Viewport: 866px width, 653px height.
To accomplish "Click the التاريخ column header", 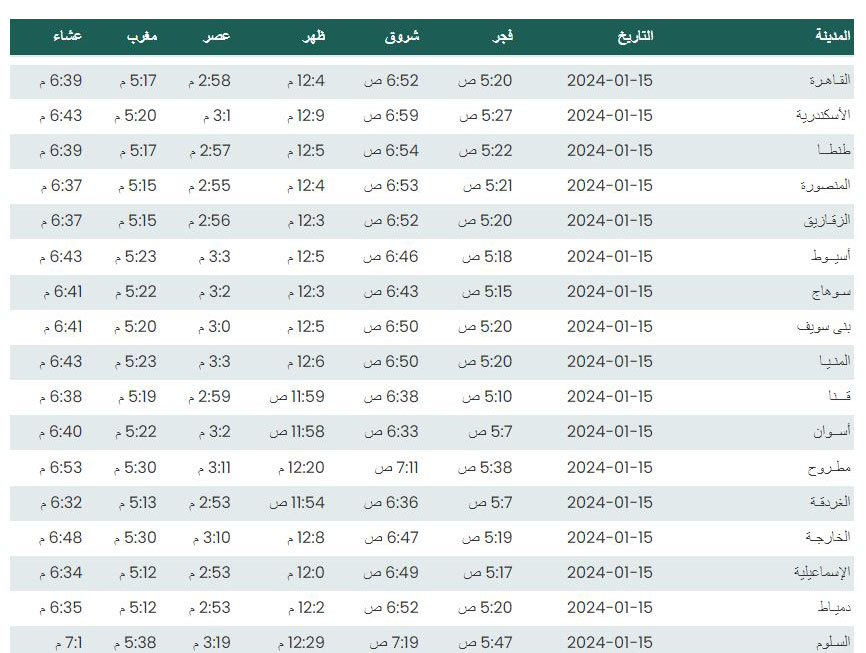I will click(635, 36).
